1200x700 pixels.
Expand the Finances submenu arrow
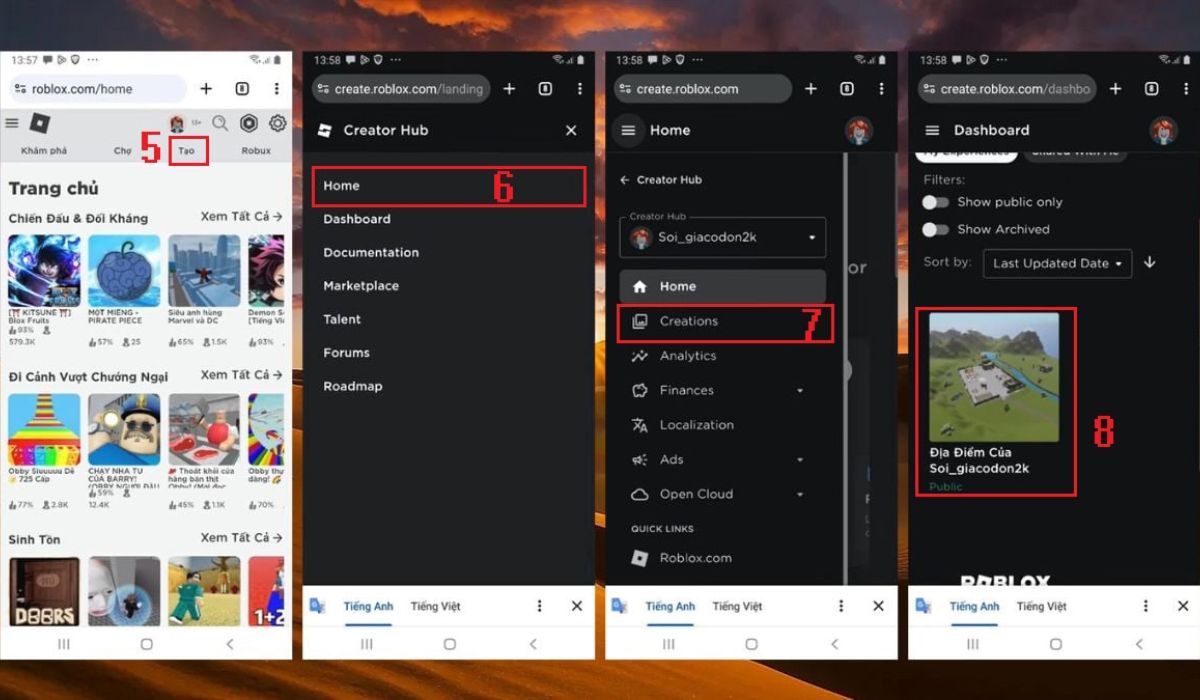pos(800,391)
